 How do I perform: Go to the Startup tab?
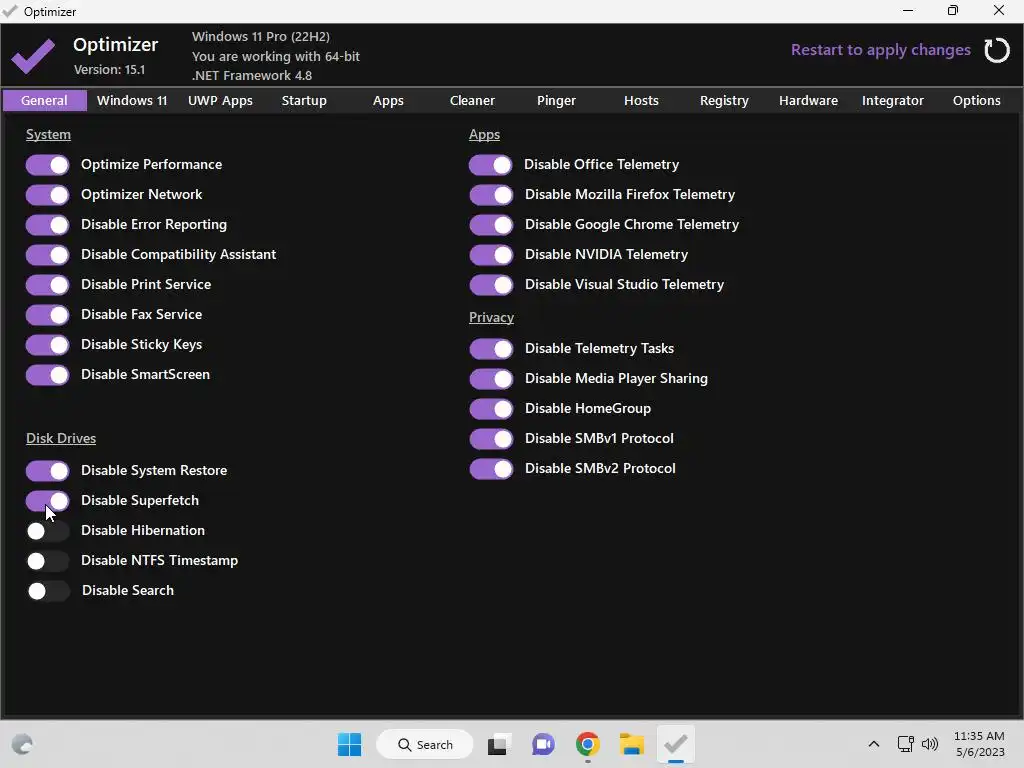304,101
